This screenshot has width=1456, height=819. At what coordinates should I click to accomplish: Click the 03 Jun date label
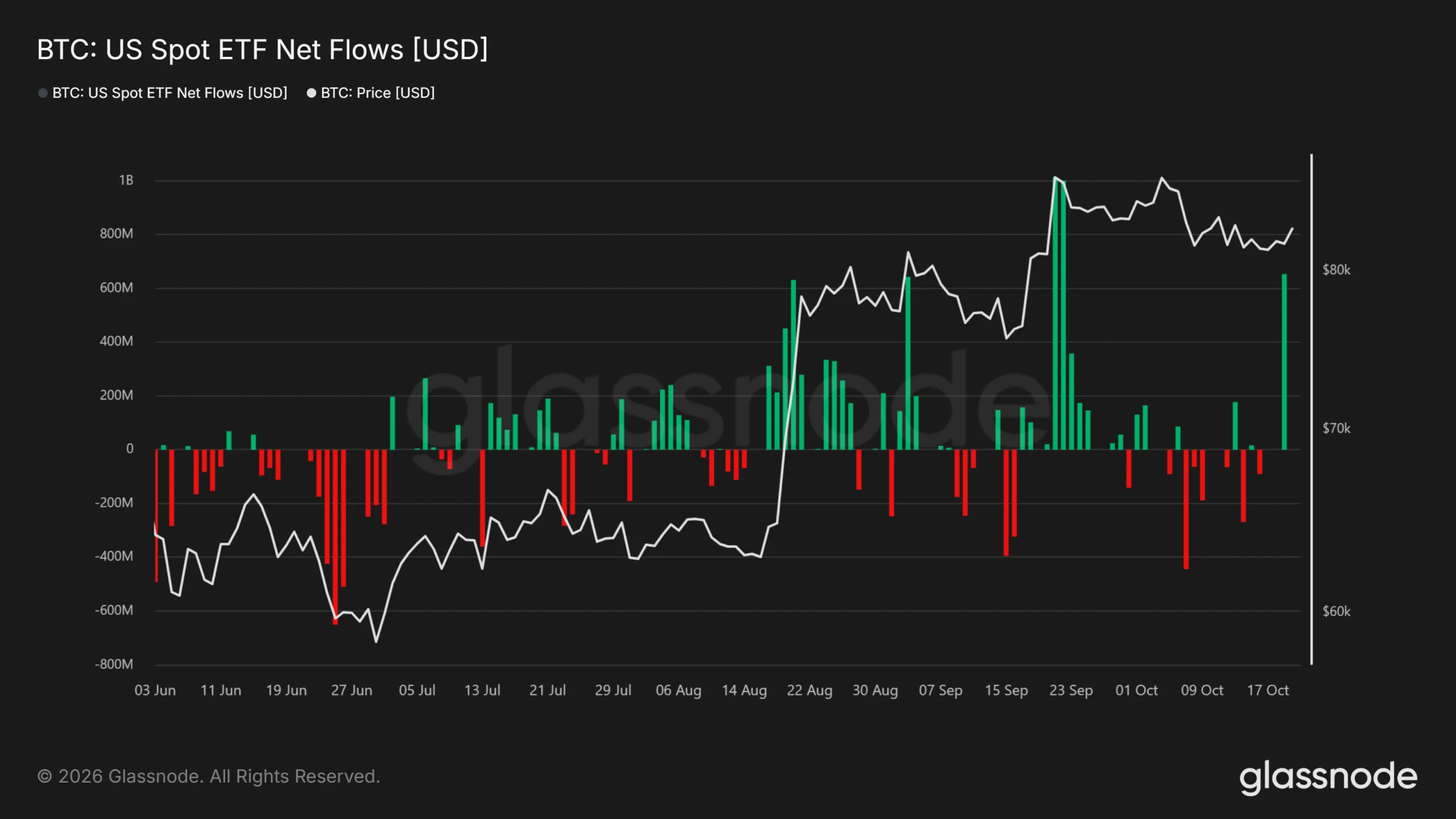tap(155, 690)
